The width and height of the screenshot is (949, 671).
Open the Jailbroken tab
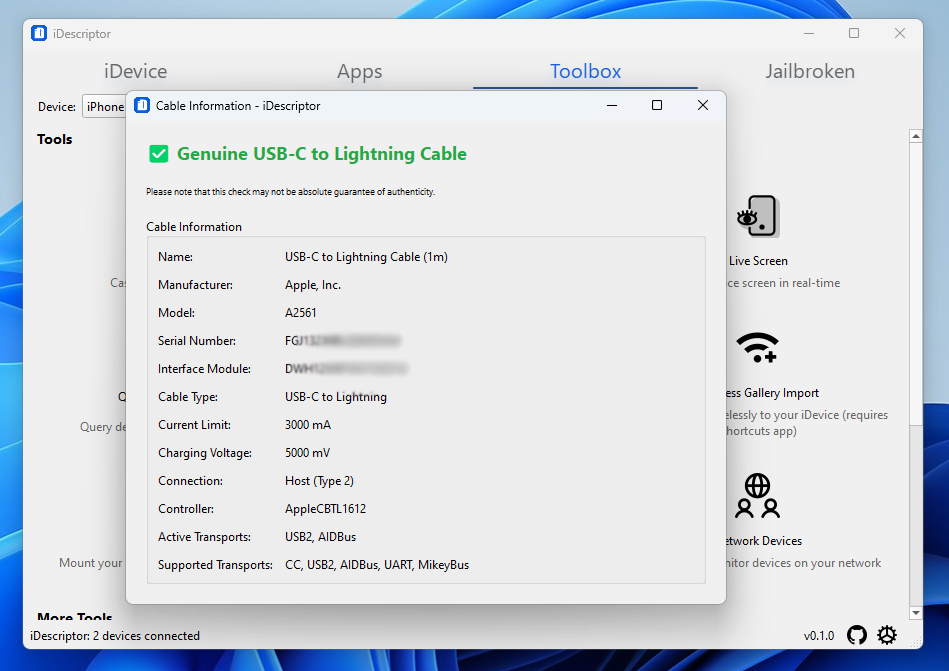(810, 71)
